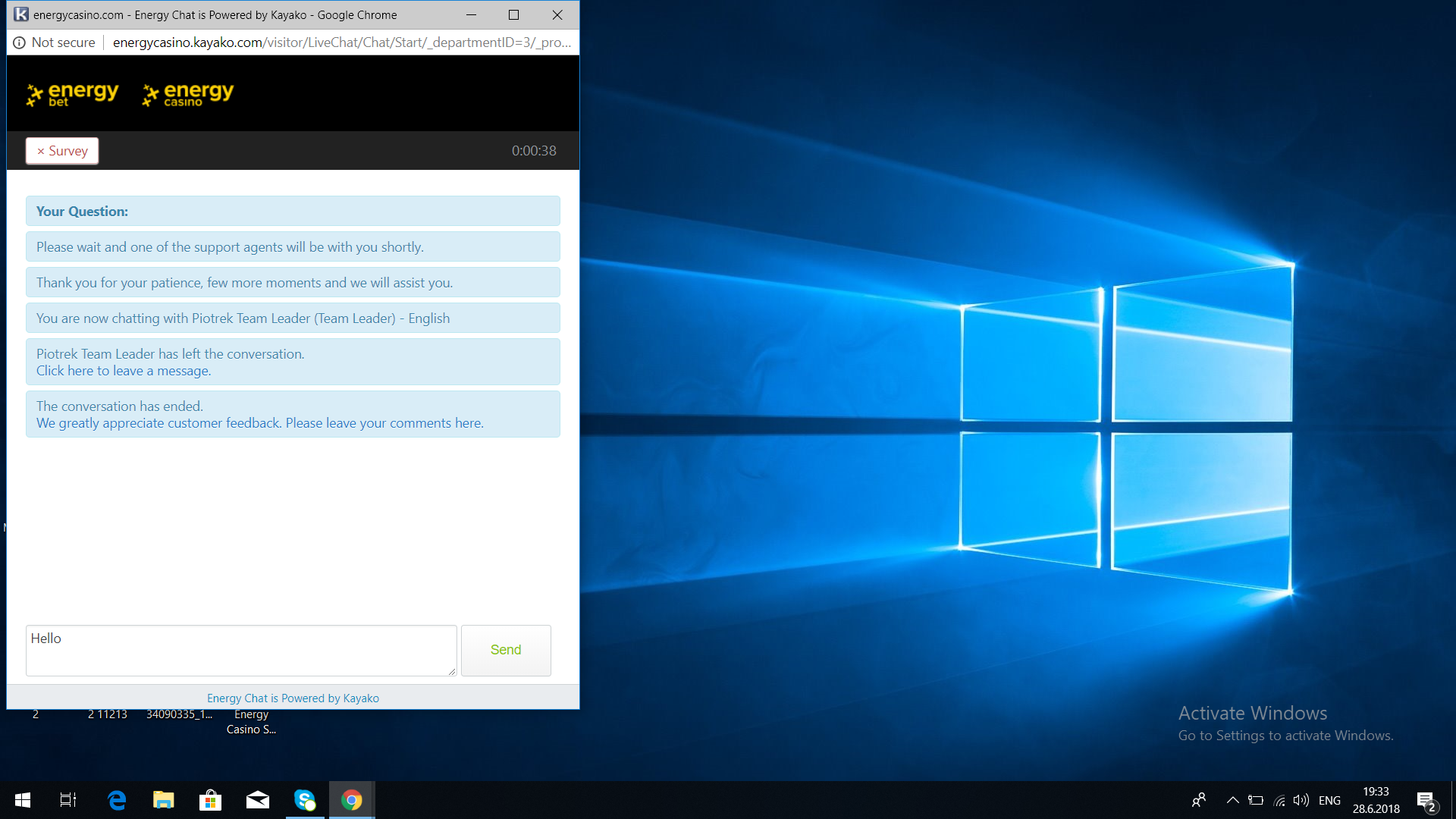1456x819 pixels.
Task: Open the 'Energy Chat is Powered by Kayako' link
Action: tap(293, 698)
